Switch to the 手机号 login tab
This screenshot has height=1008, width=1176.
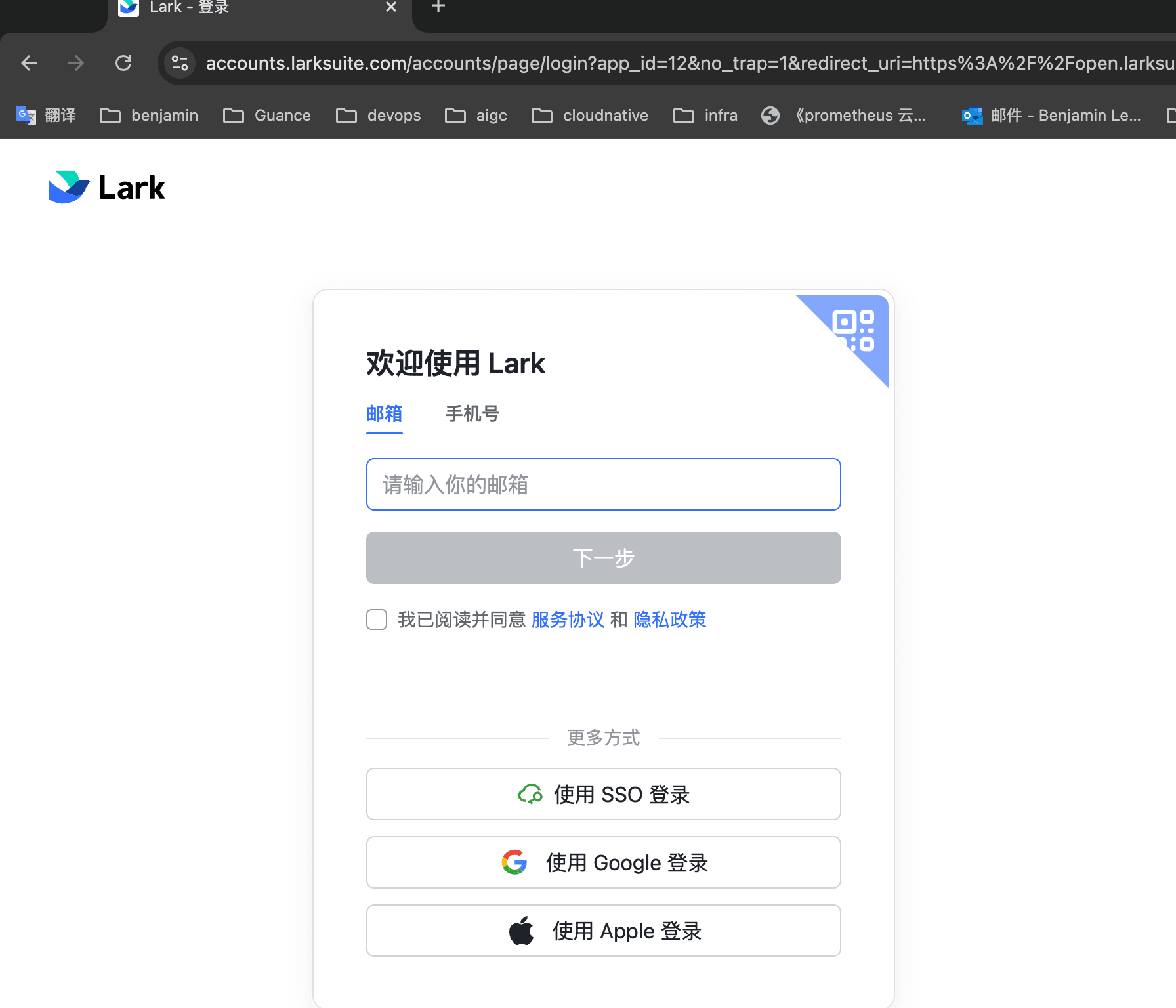472,414
